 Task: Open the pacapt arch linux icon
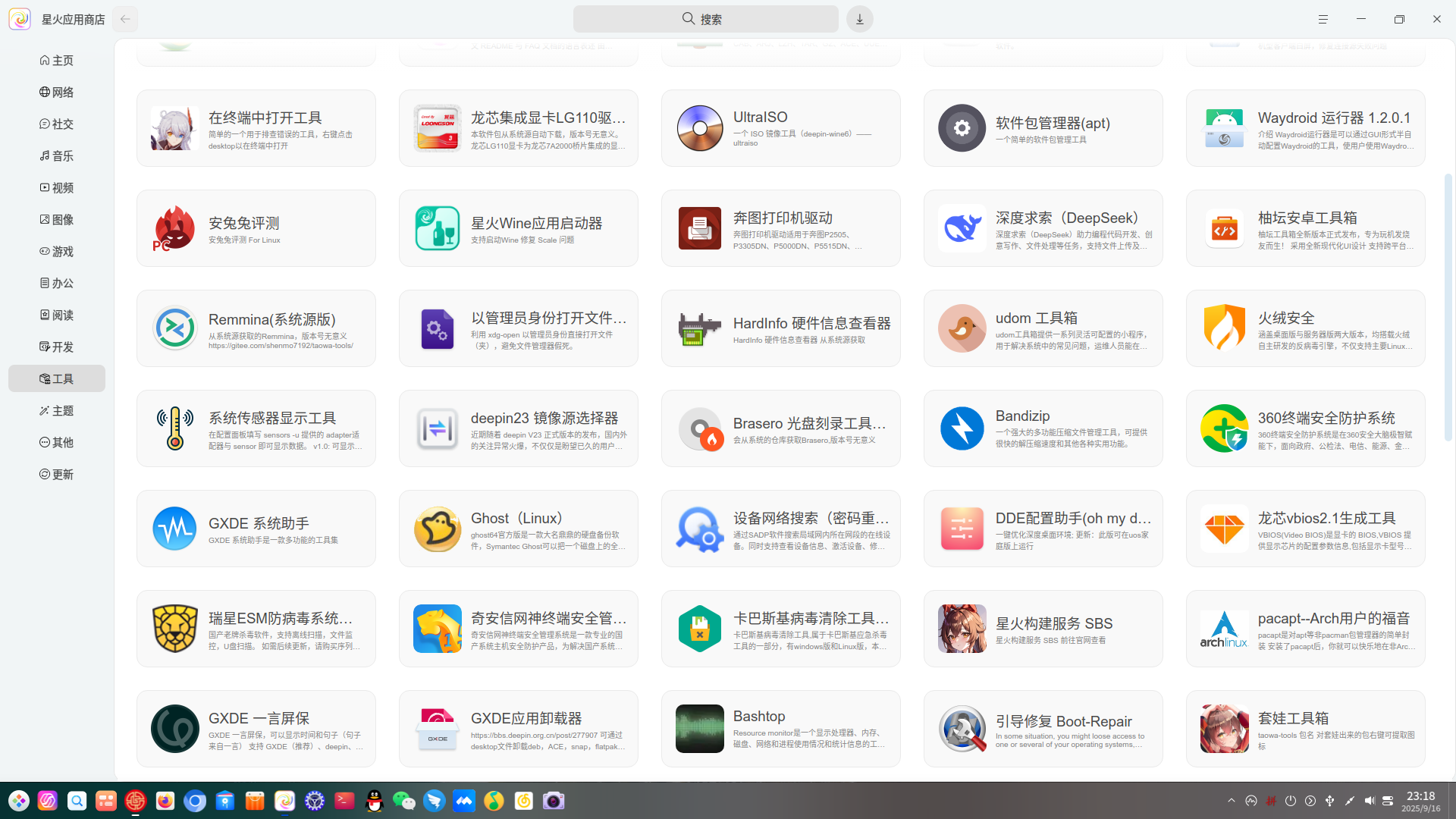(x=1224, y=629)
